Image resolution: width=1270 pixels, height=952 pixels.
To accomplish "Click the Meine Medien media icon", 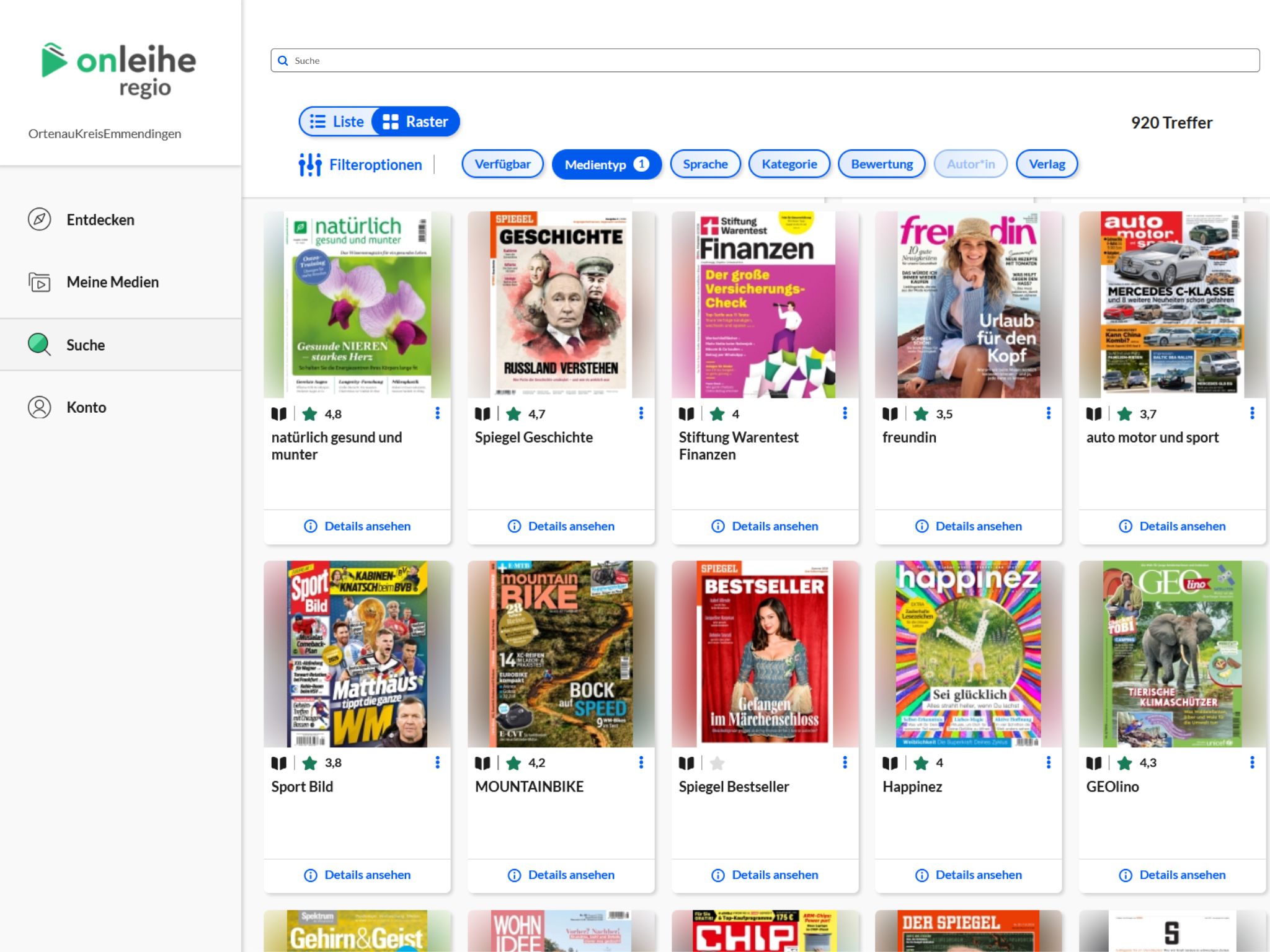I will pos(40,282).
